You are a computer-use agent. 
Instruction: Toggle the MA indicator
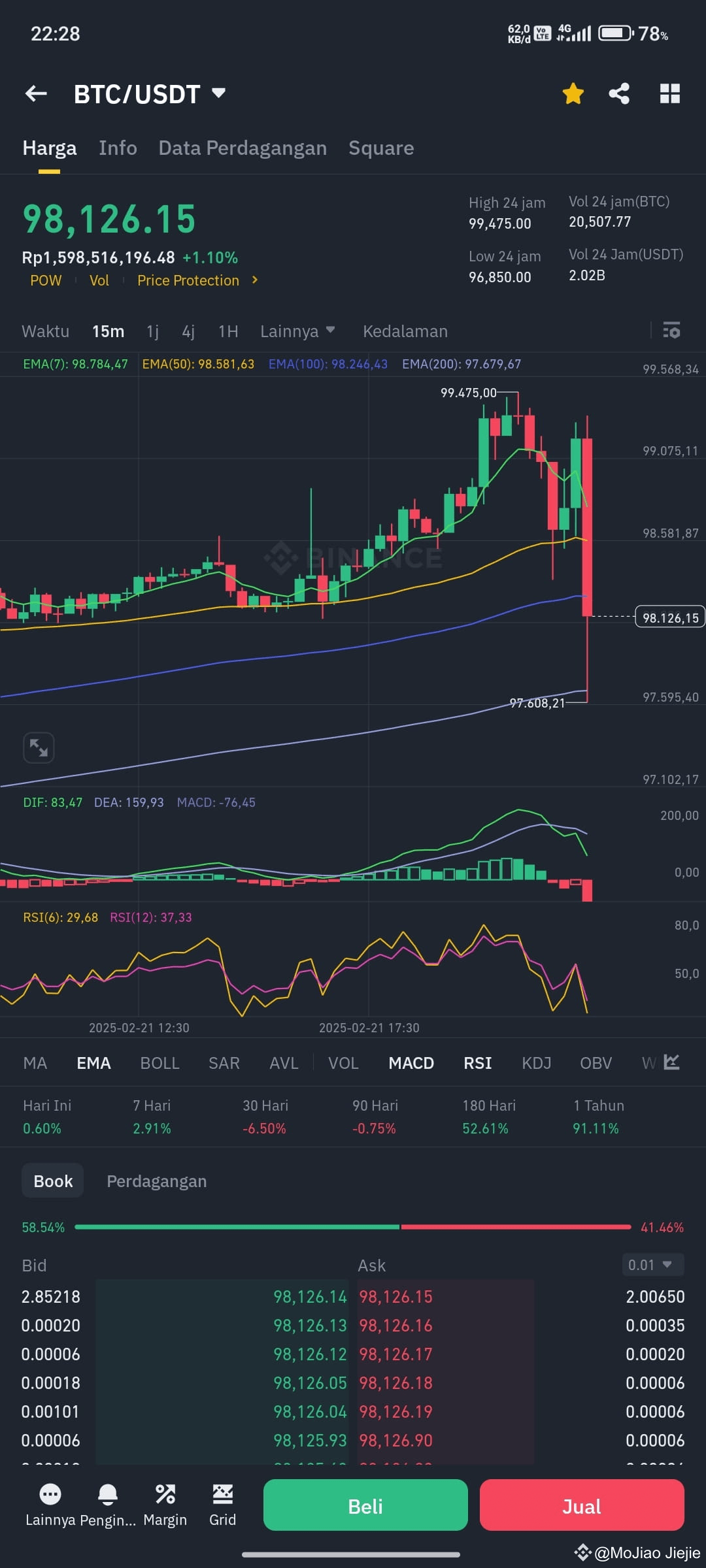(35, 1063)
